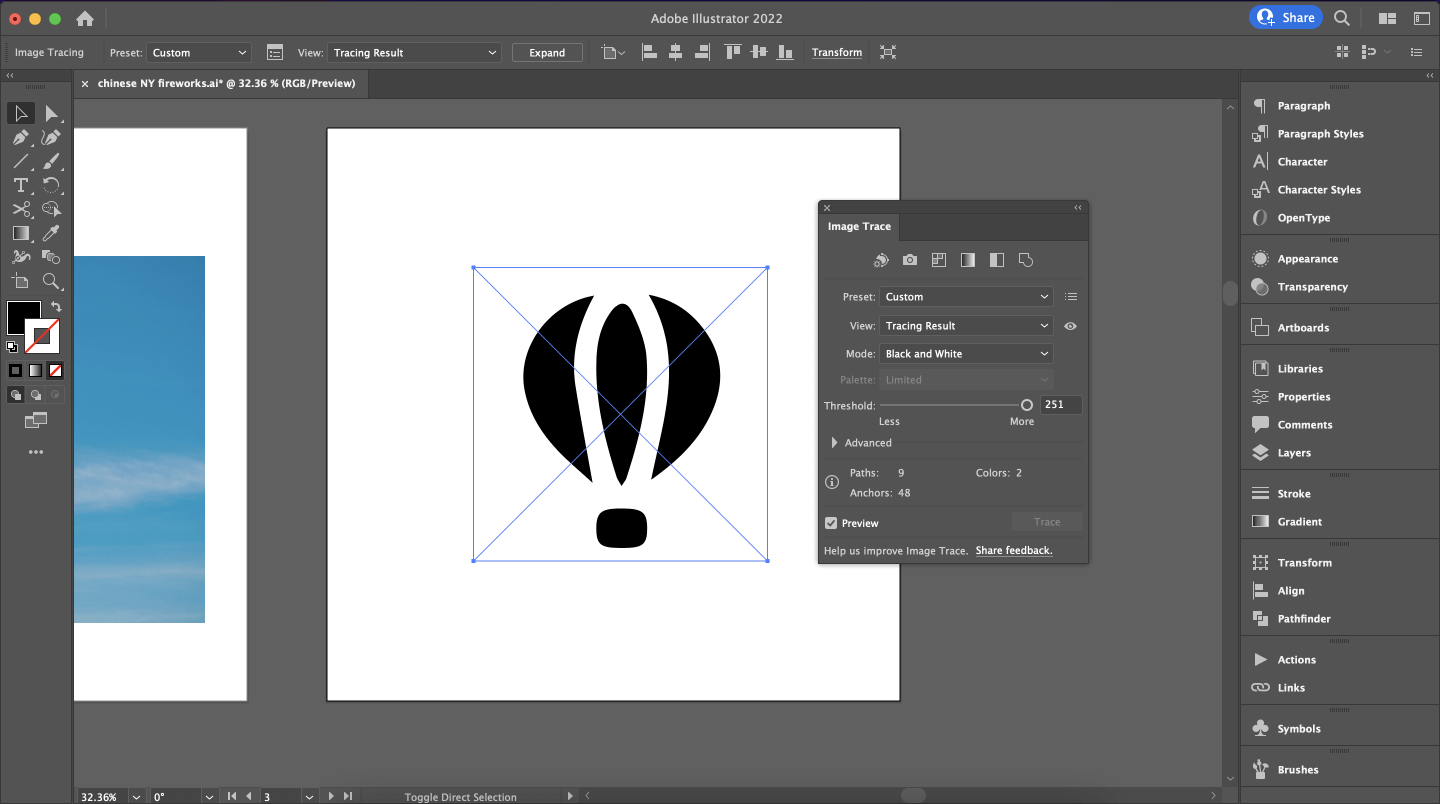Reset to default fill and stroke

[x=12, y=347]
